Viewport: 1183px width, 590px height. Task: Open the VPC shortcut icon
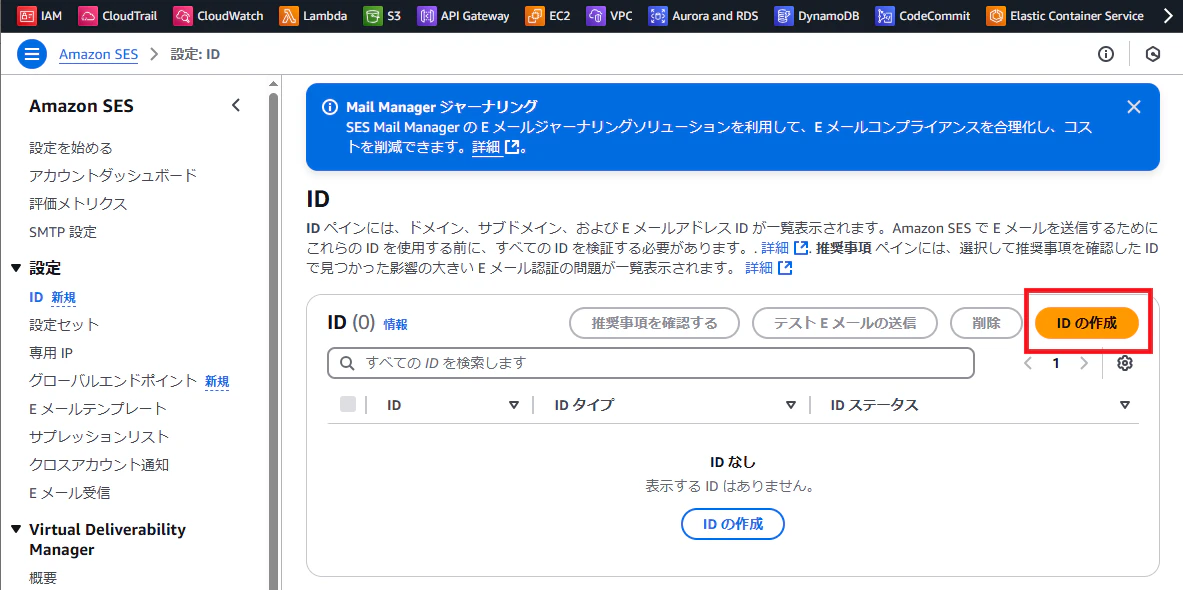point(596,15)
